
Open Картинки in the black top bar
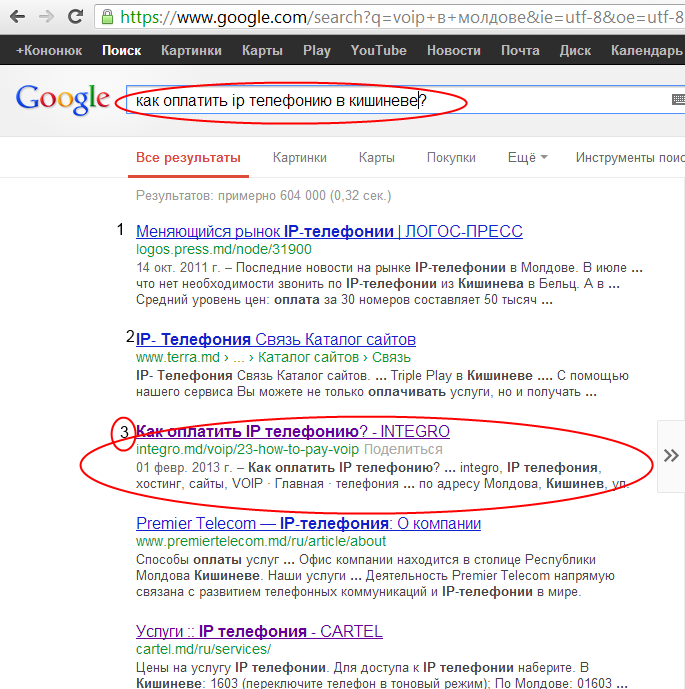point(191,51)
